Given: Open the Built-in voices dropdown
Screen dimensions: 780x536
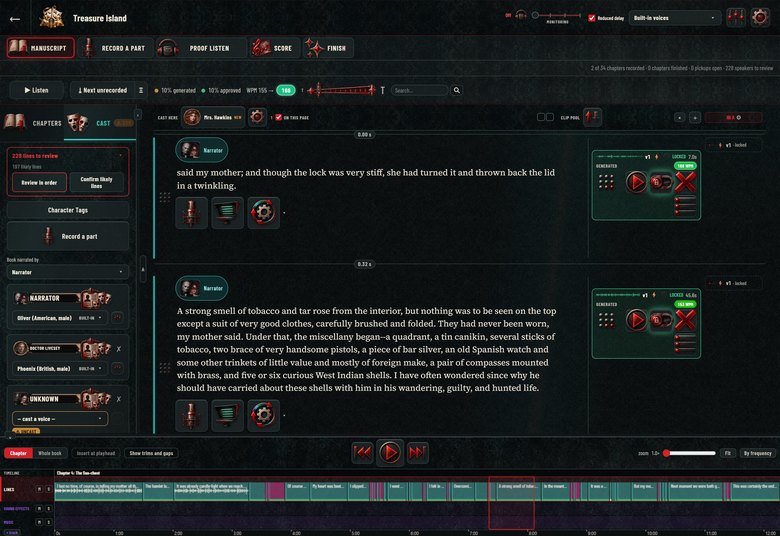Looking at the screenshot, I should tap(675, 18).
